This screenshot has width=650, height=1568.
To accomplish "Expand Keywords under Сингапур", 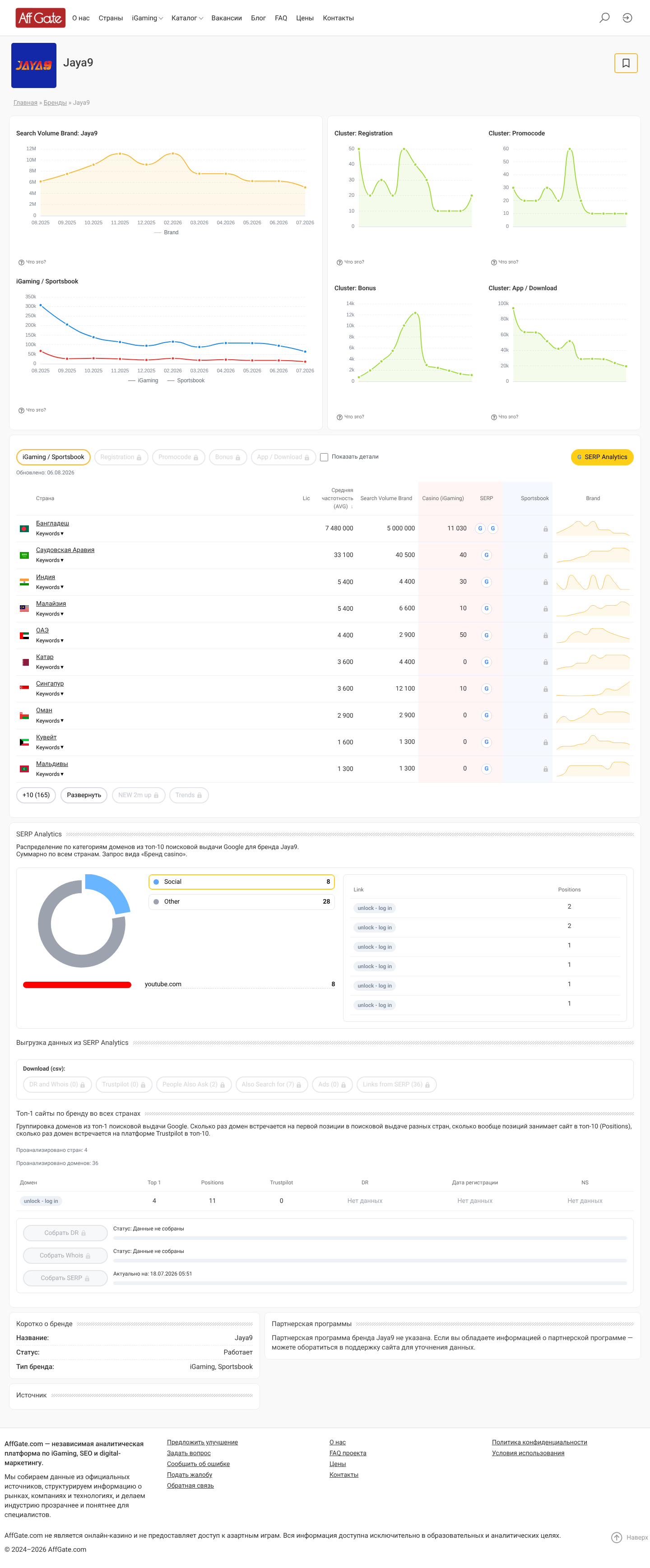I will (50, 694).
